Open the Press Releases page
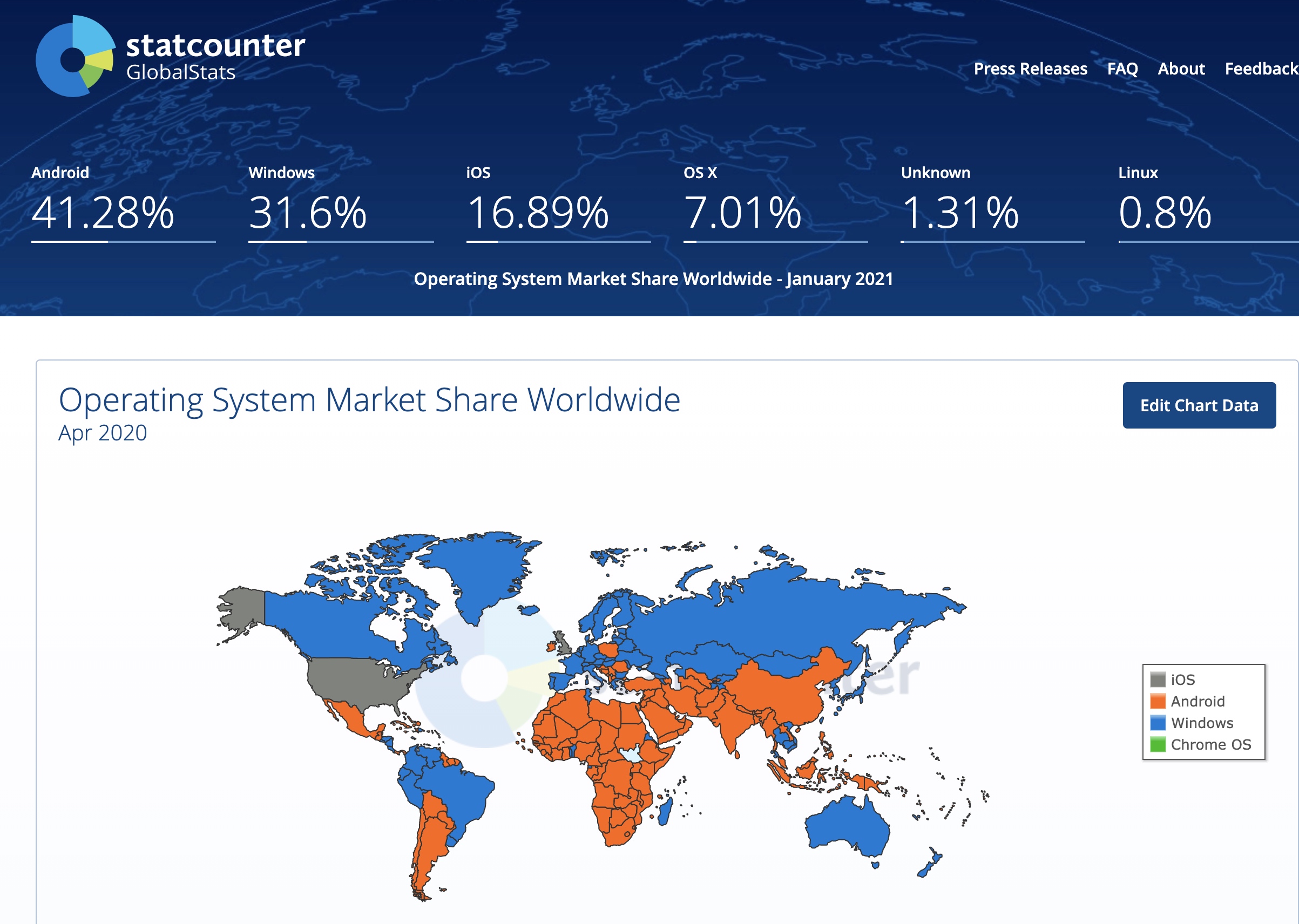 click(1030, 69)
